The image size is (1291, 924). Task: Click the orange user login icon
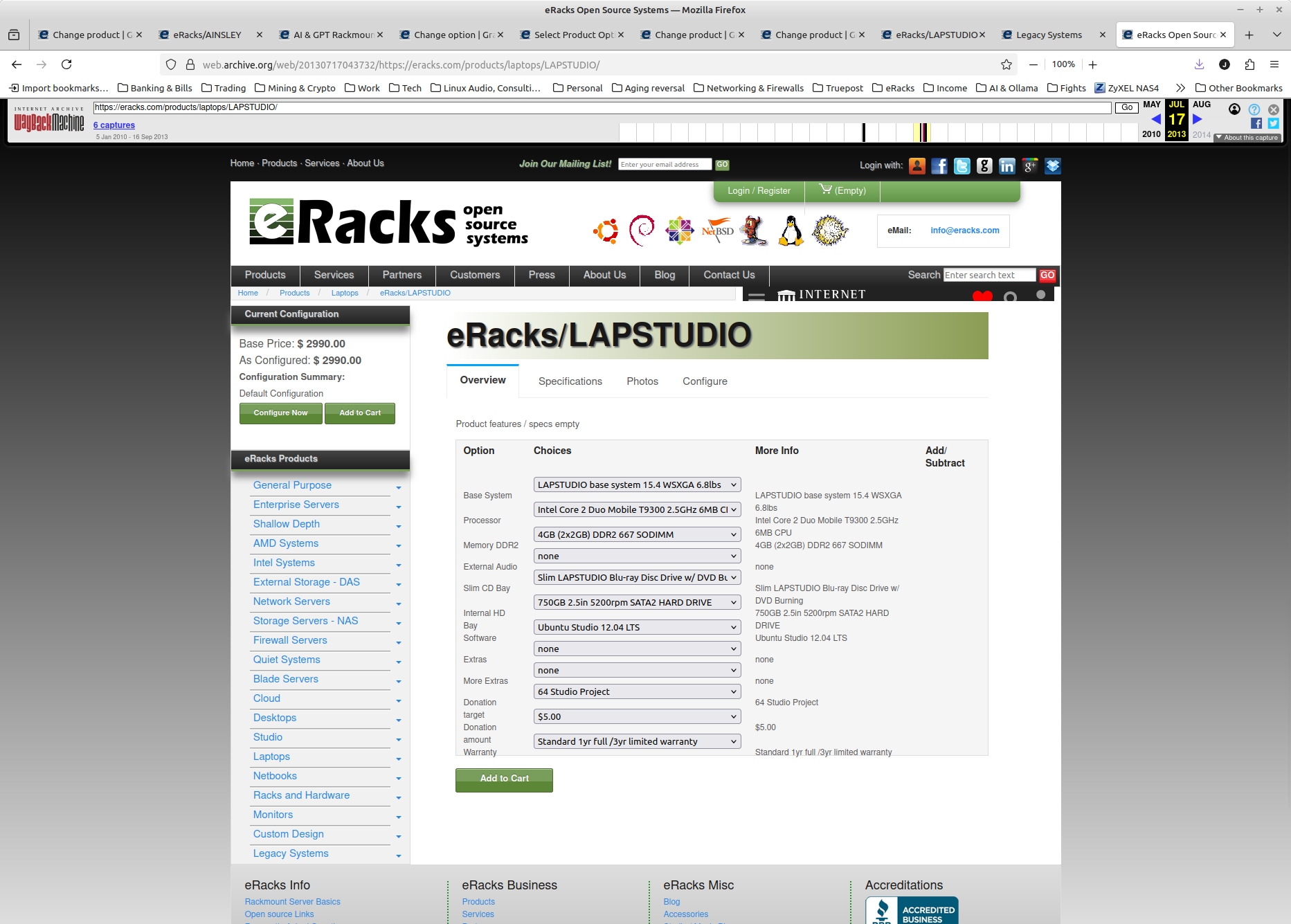coord(917,165)
